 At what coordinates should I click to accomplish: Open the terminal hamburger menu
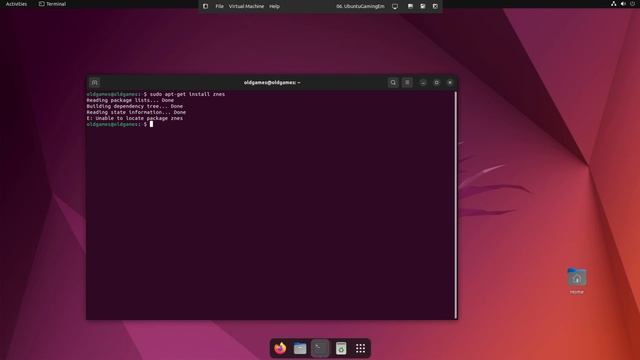tap(407, 82)
